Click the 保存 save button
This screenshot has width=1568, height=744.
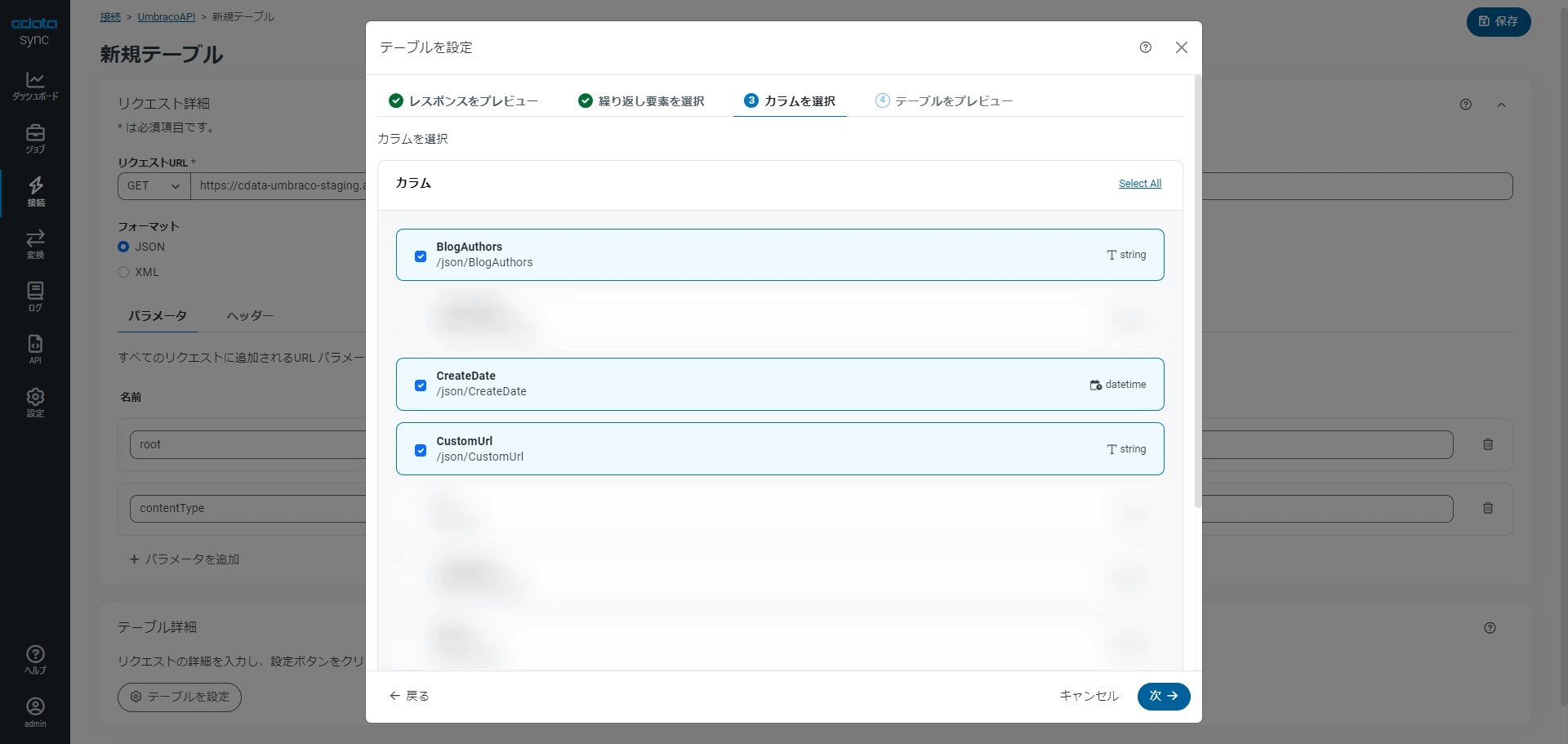[1499, 21]
